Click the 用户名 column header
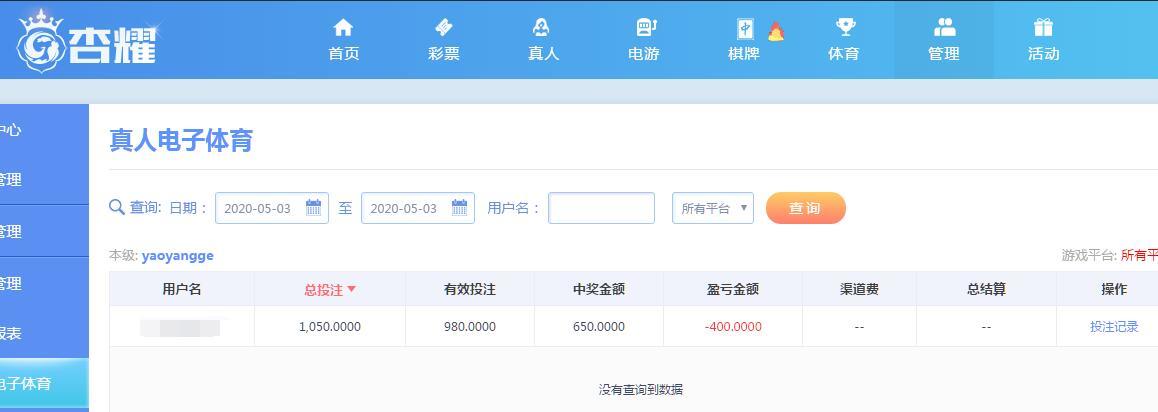1158x412 pixels. click(182, 289)
